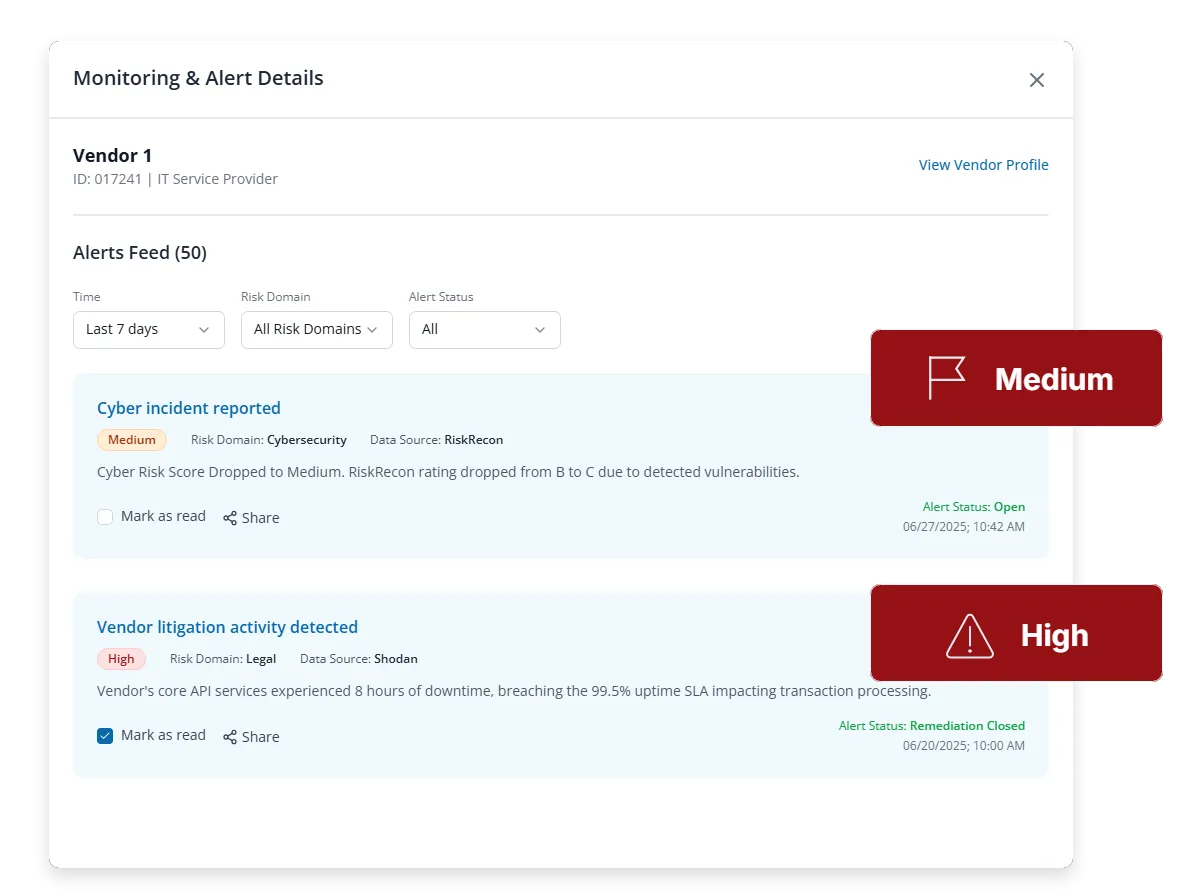Open Vendor litigation activity detected alert
The width and height of the screenshot is (1187, 893).
(x=227, y=627)
